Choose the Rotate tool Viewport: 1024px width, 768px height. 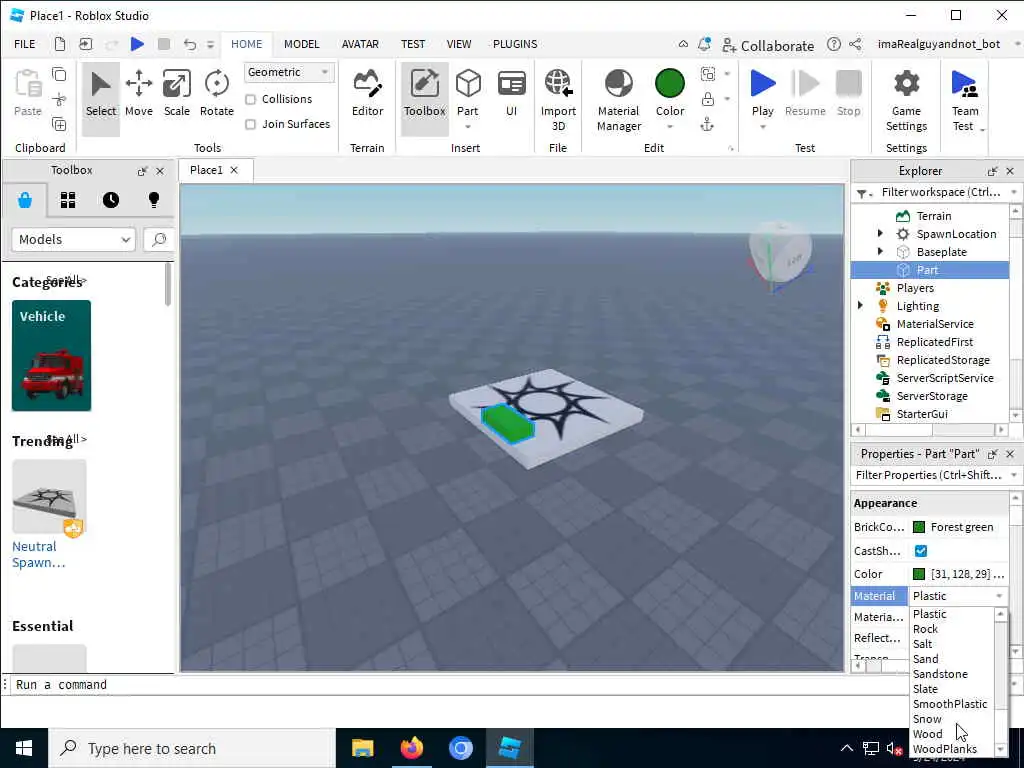tap(216, 93)
